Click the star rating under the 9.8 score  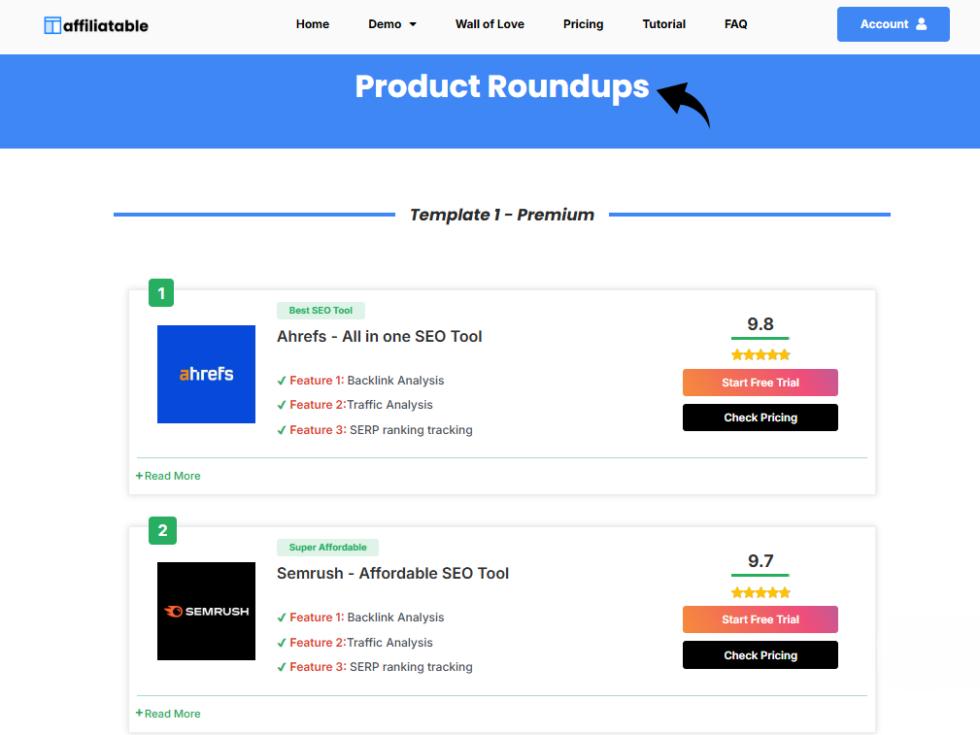point(760,354)
